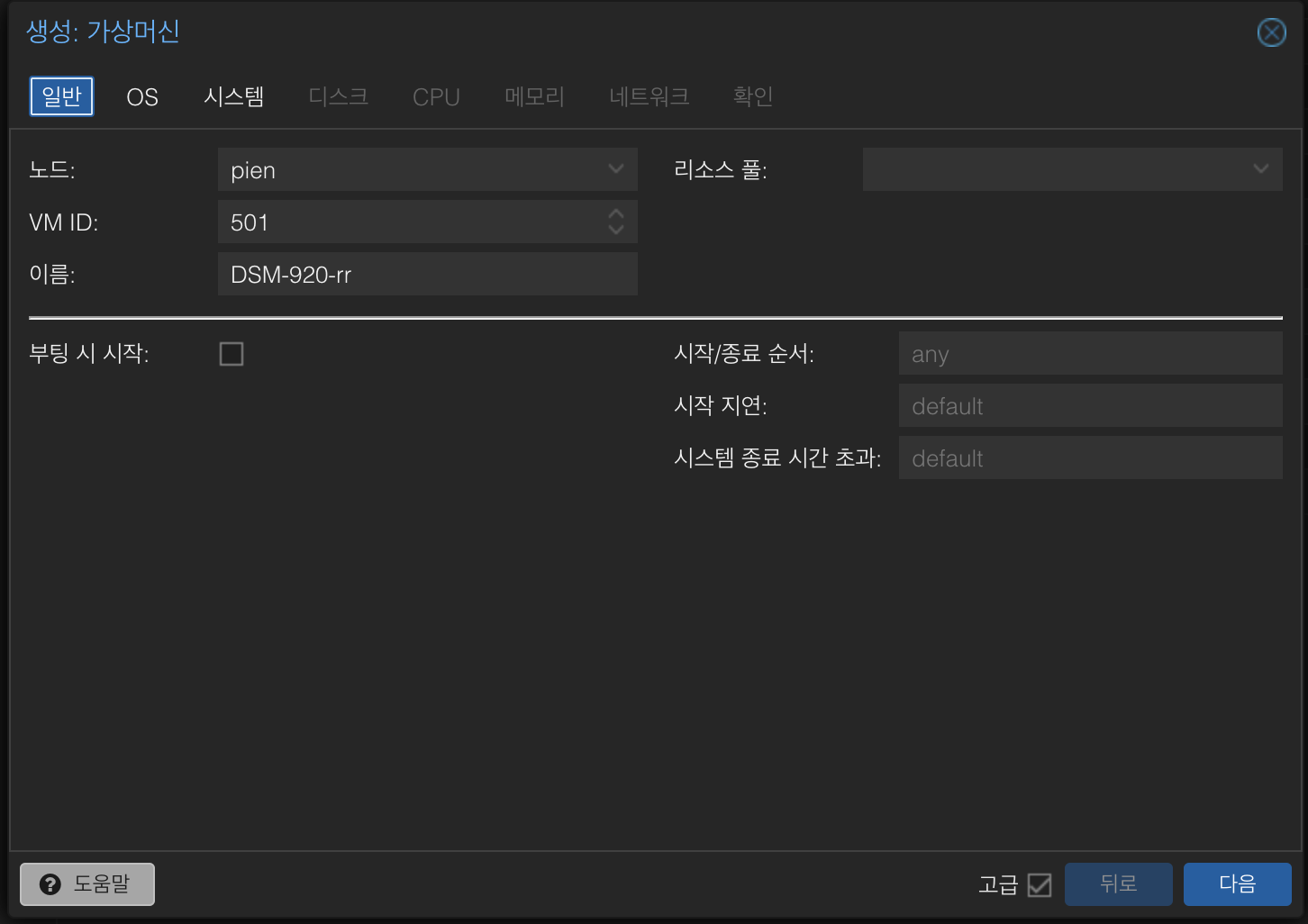The width and height of the screenshot is (1308, 924).
Task: Open the 메모리 tab
Action: click(534, 96)
